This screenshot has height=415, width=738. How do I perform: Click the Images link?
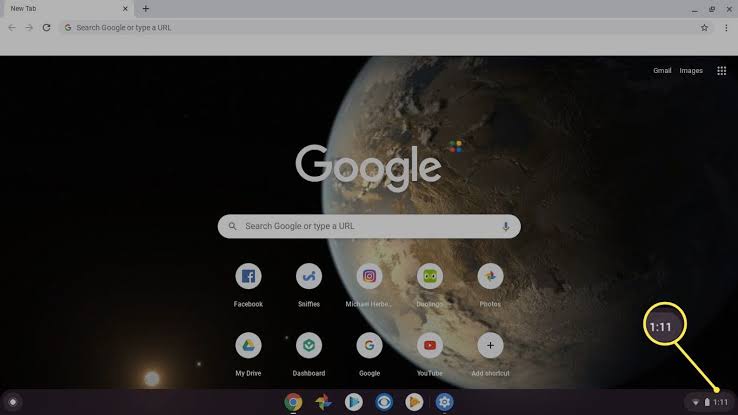pos(691,71)
